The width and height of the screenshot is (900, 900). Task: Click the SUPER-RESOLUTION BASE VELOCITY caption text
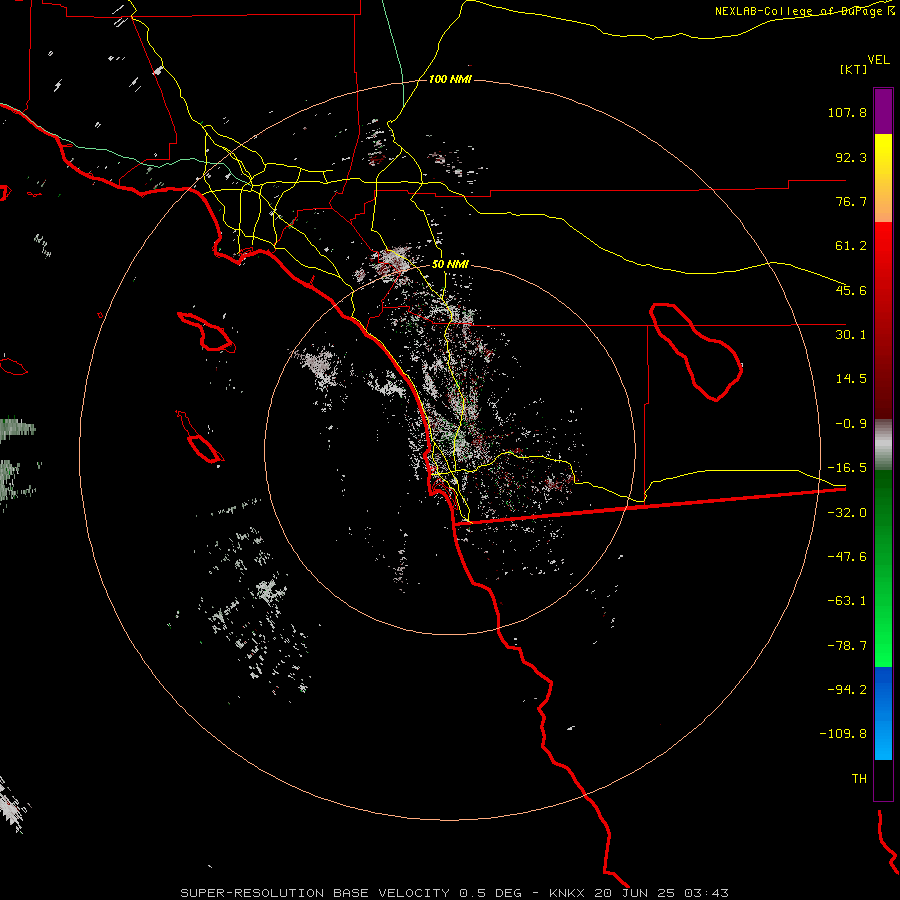[x=316, y=893]
